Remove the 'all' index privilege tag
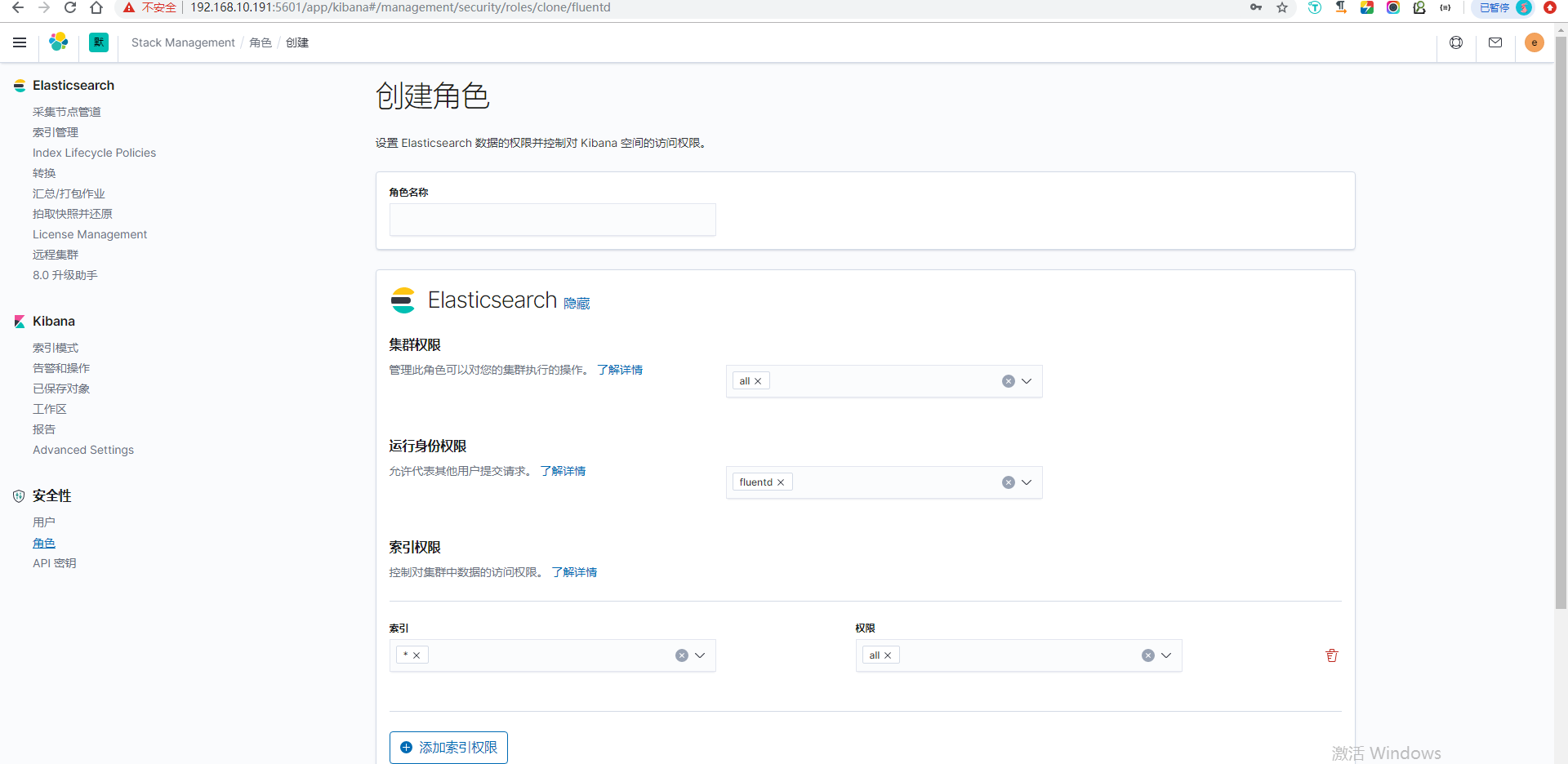The image size is (1568, 764). (x=888, y=655)
